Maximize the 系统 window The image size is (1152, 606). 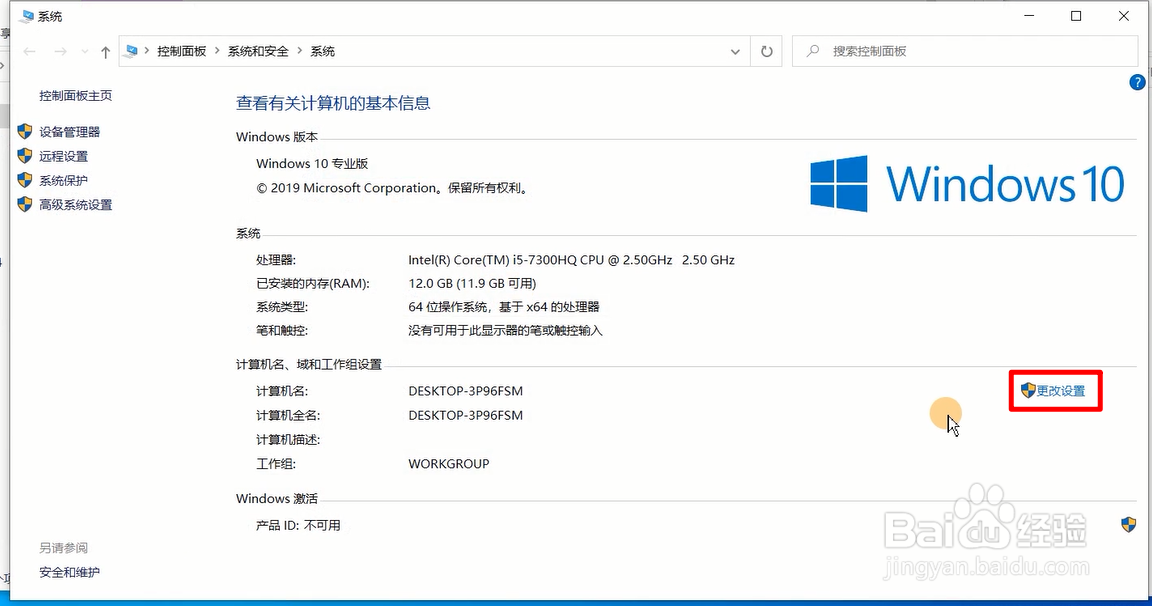tap(1076, 16)
